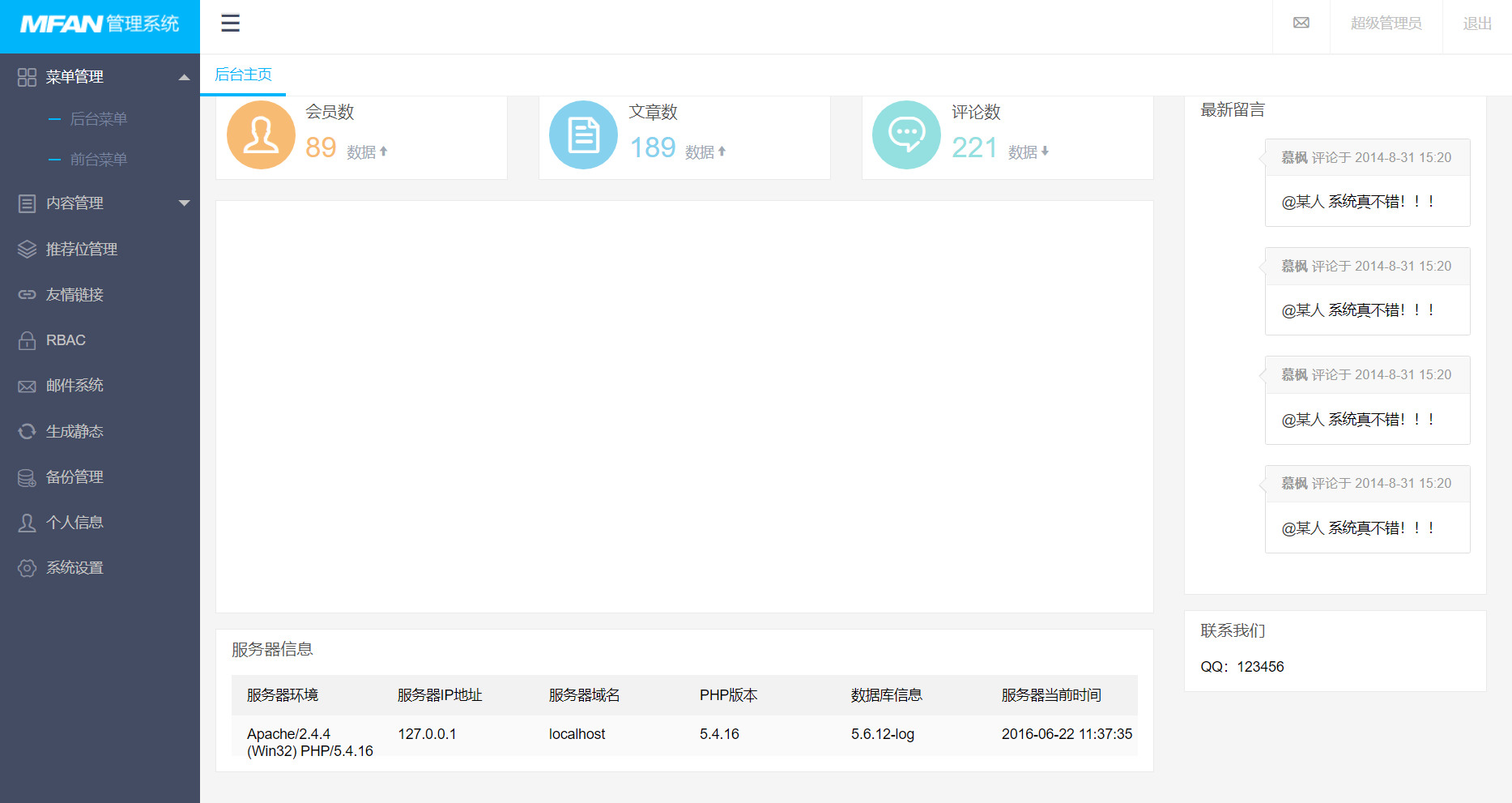
Task: Click the RBAC lock icon
Action: coord(27,340)
